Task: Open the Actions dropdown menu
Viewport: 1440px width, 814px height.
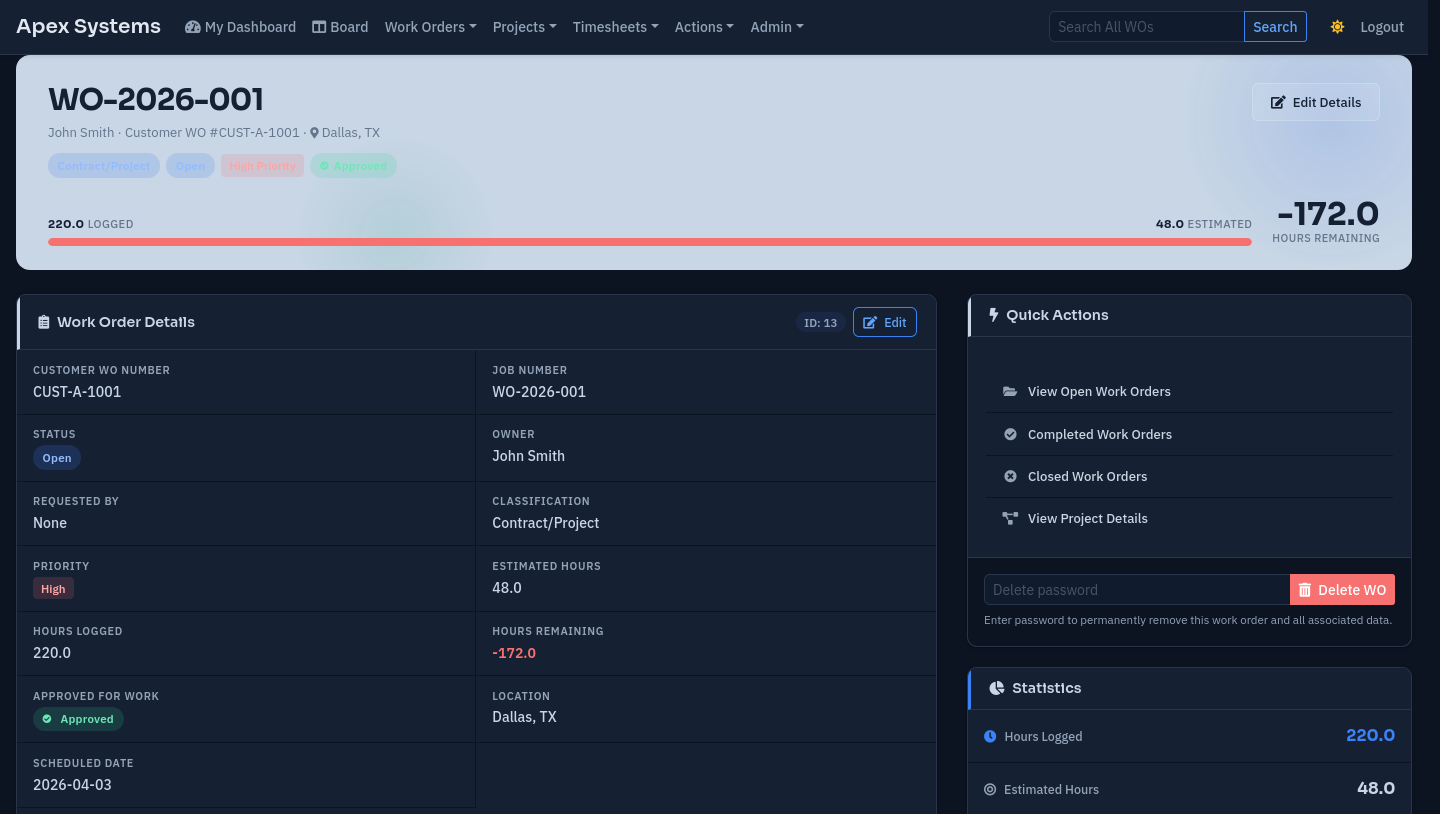Action: [x=704, y=27]
